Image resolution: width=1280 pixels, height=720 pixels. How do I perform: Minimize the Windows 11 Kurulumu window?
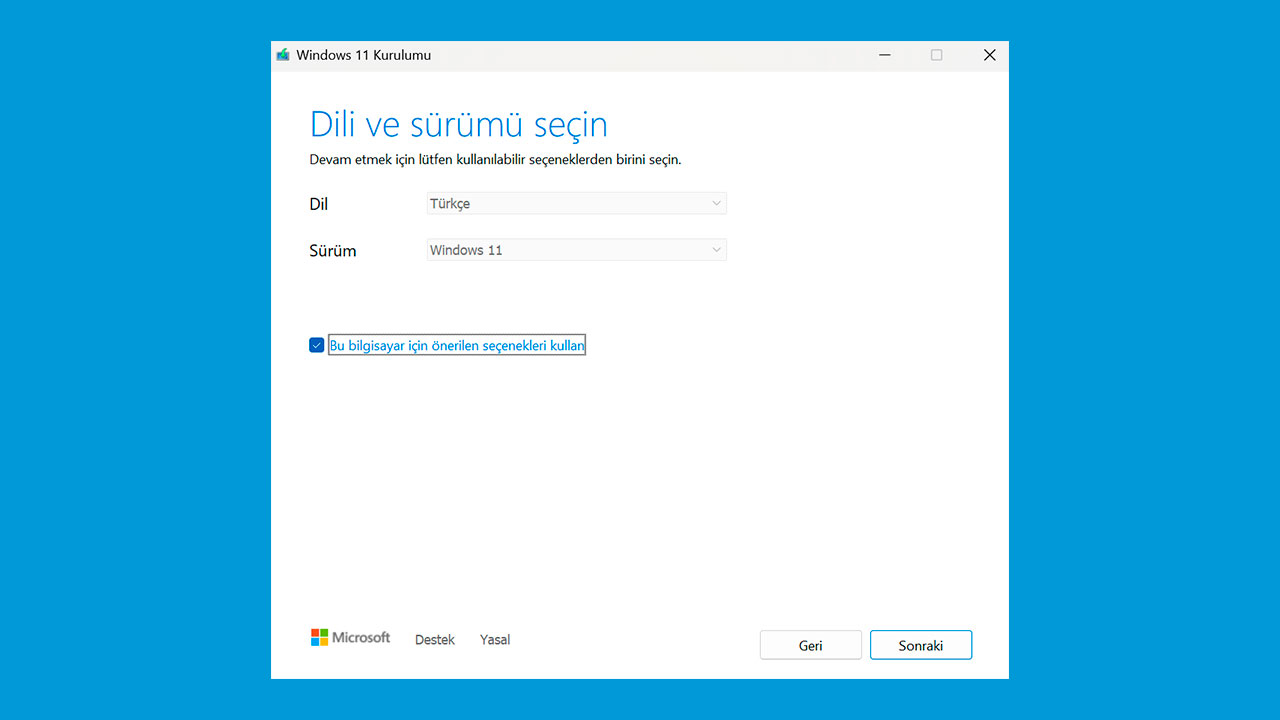(x=884, y=55)
